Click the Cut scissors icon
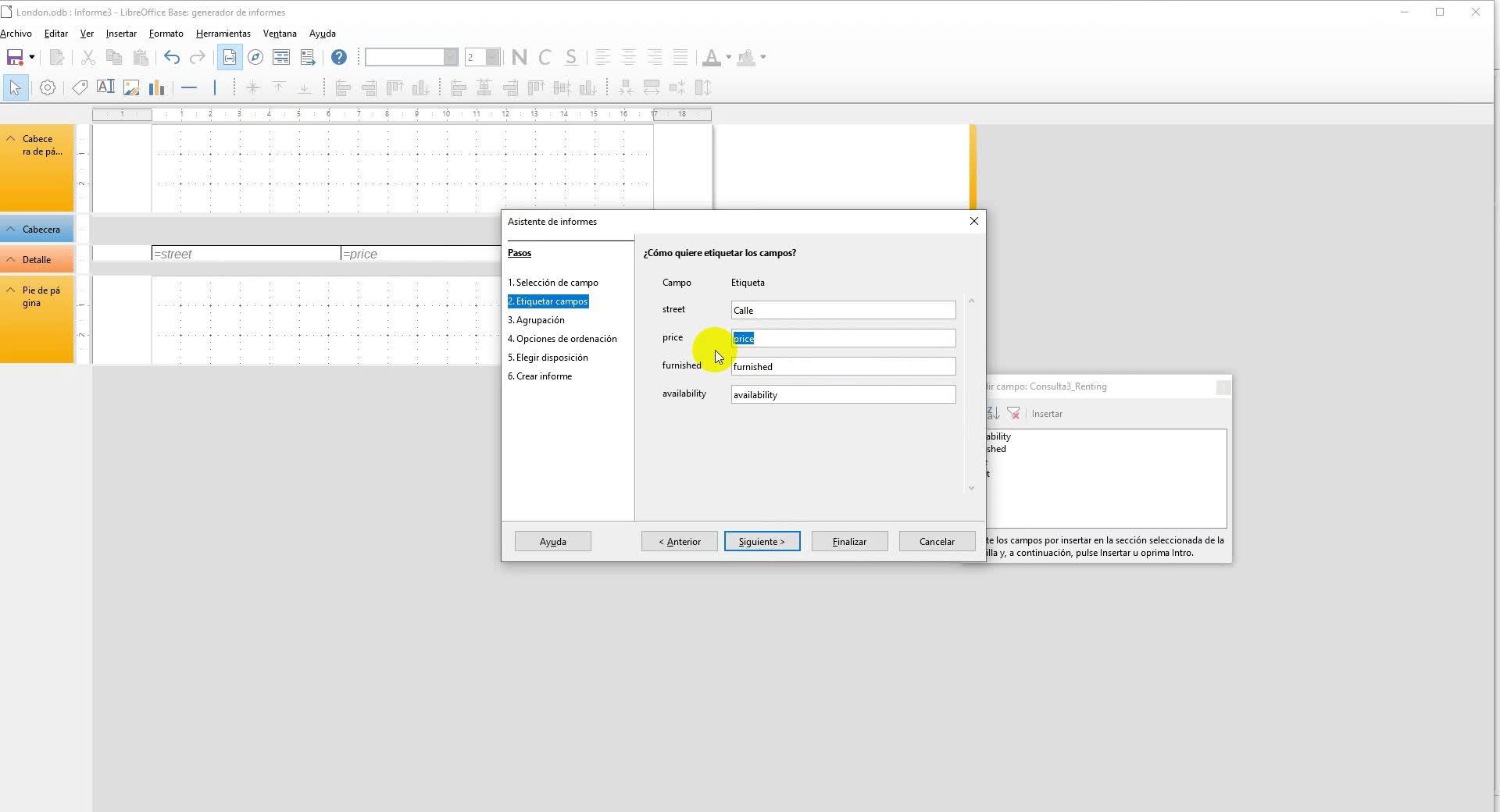 87,57
